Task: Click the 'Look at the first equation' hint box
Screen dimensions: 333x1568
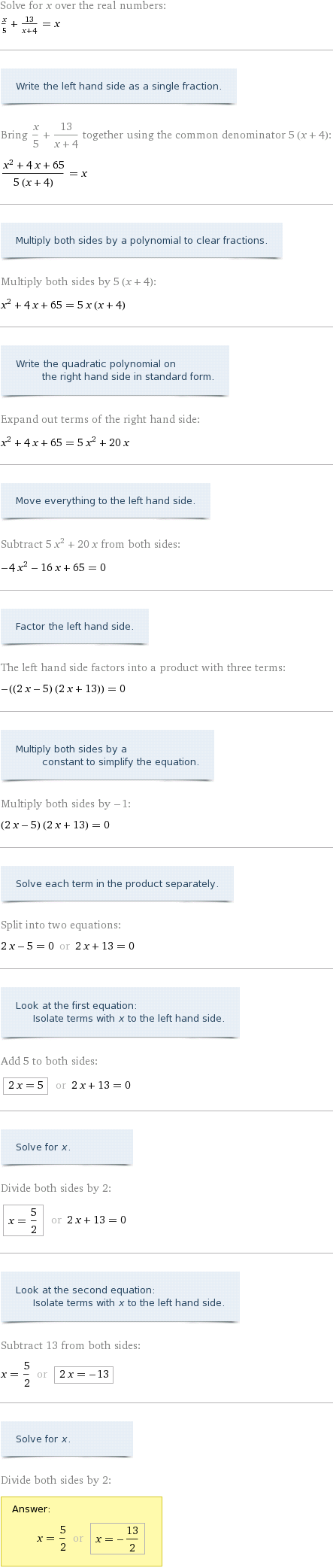Action: [x=120, y=1013]
